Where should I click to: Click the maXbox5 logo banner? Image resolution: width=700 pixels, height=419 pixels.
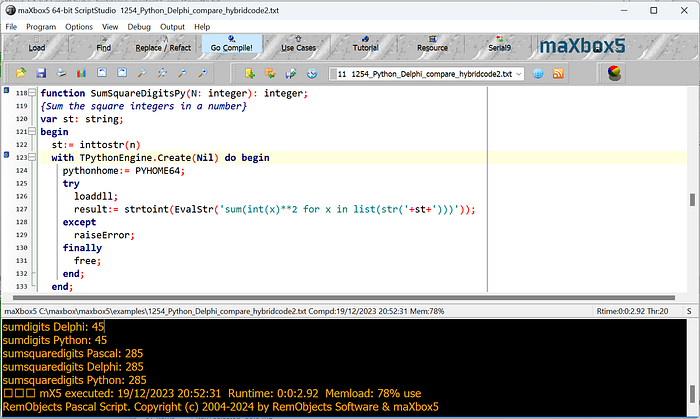click(583, 46)
